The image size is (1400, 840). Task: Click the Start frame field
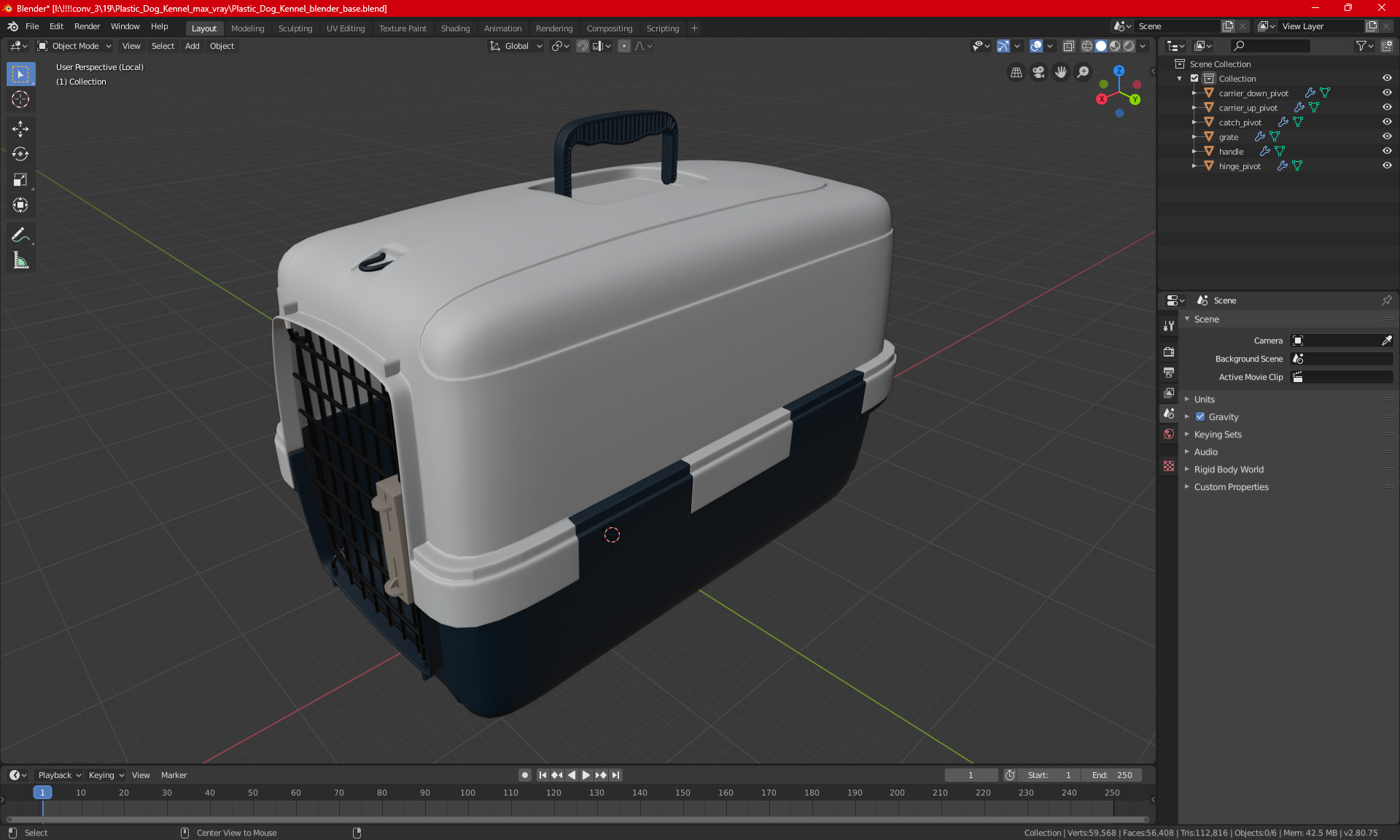point(1049,775)
